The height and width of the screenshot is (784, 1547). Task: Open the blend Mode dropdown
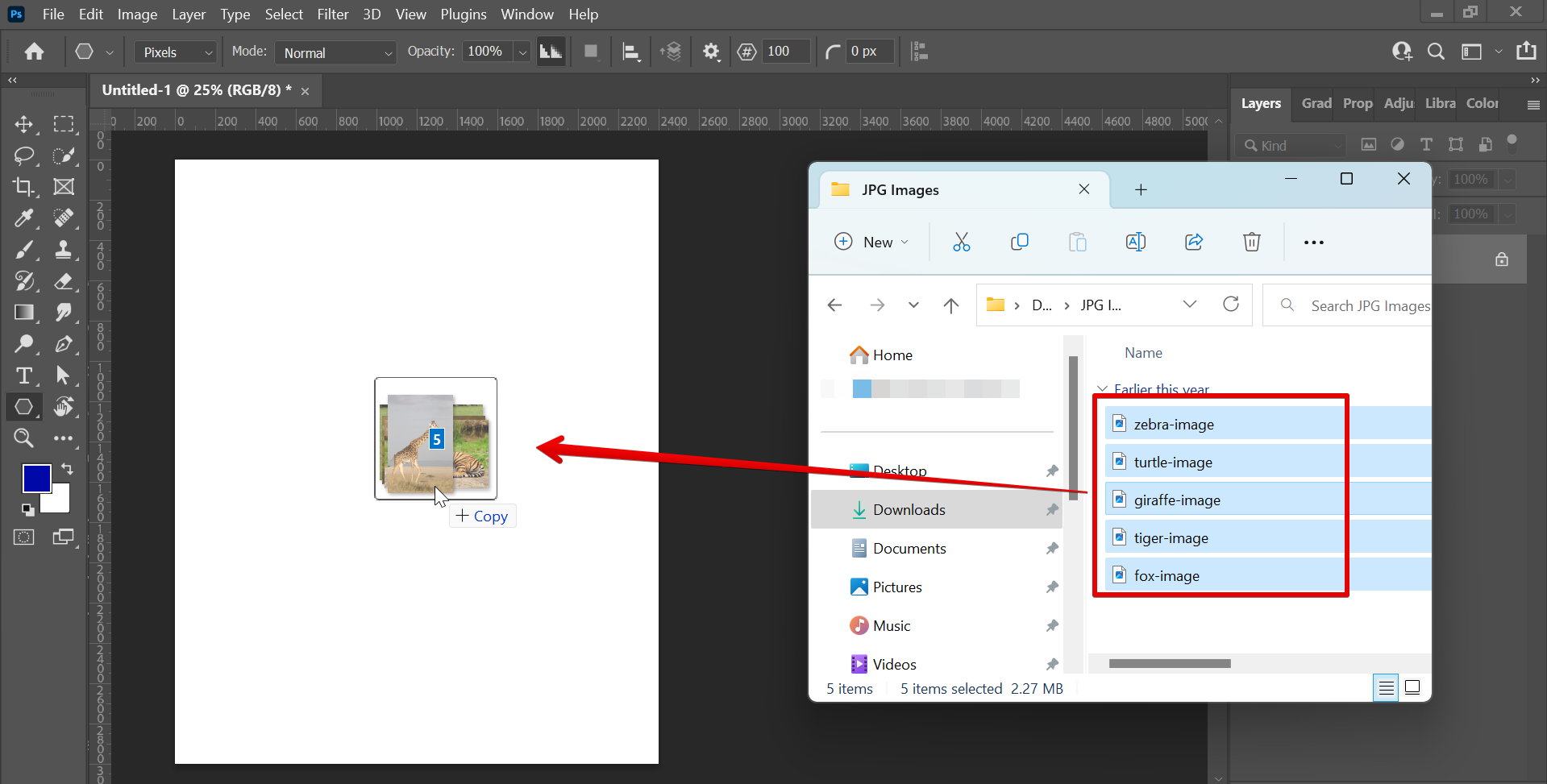tap(335, 52)
